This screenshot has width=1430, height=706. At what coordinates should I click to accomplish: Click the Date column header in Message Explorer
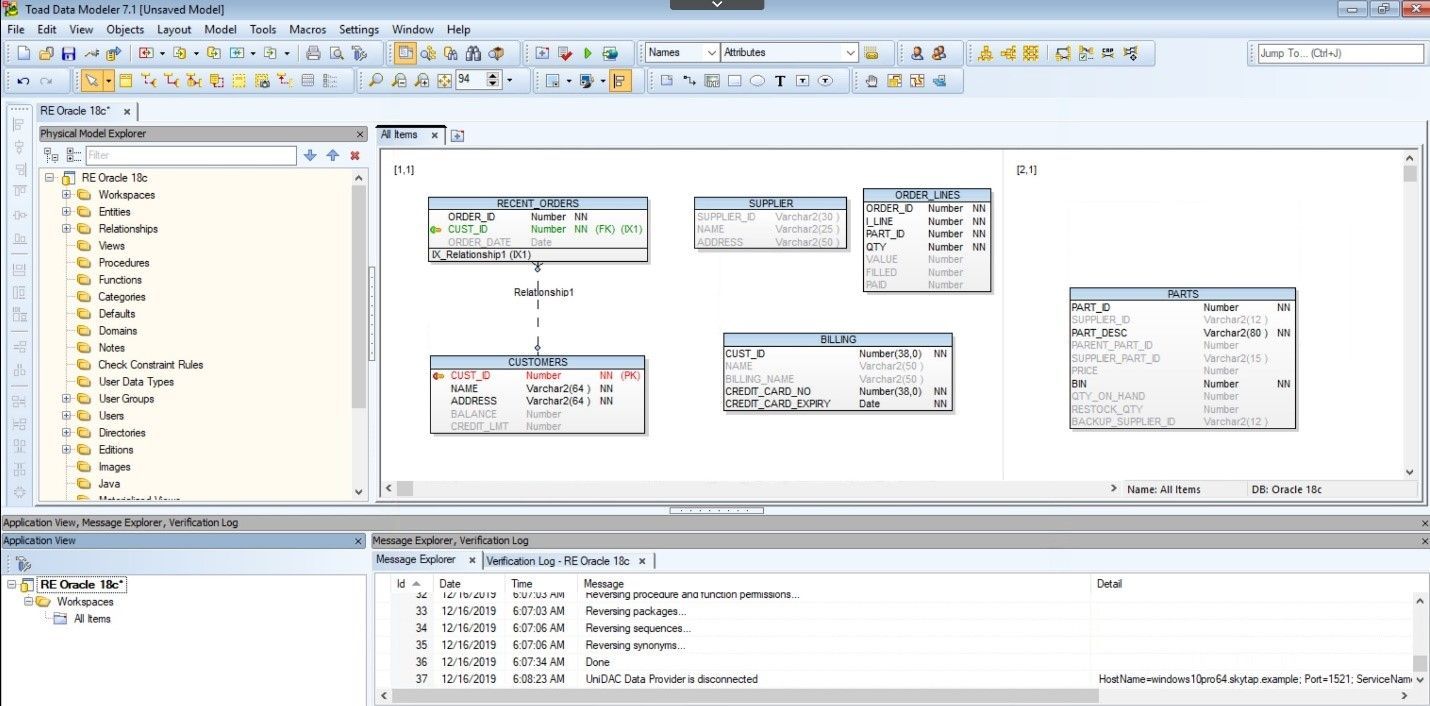coord(450,584)
